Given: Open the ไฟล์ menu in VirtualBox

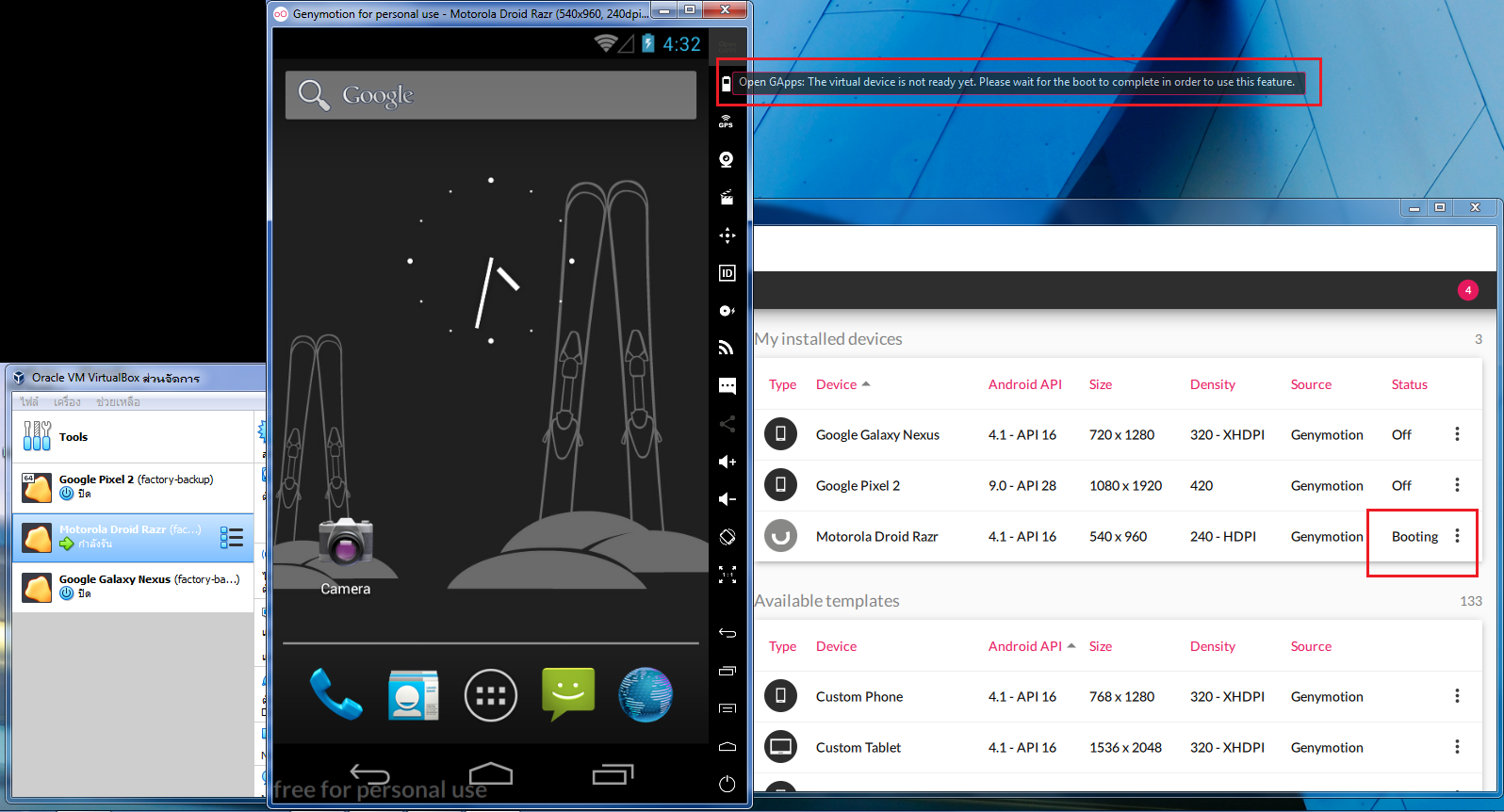Looking at the screenshot, I should pyautogui.click(x=29, y=402).
